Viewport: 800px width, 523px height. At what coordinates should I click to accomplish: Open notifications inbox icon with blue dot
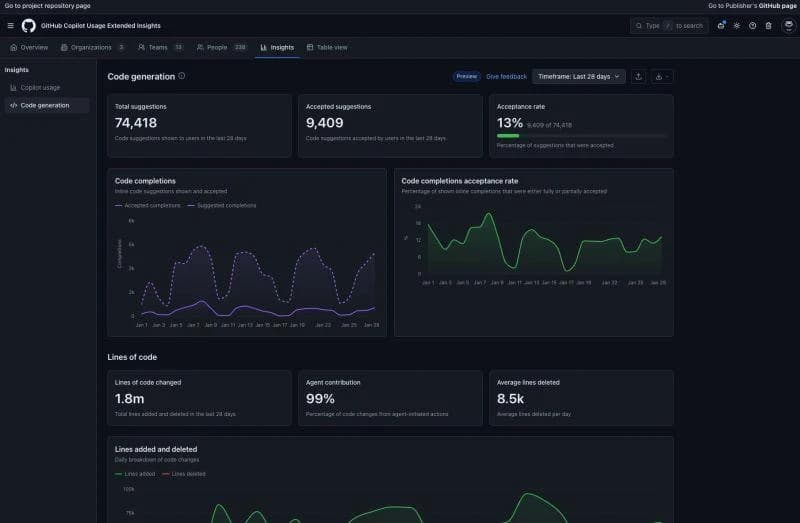click(721, 26)
